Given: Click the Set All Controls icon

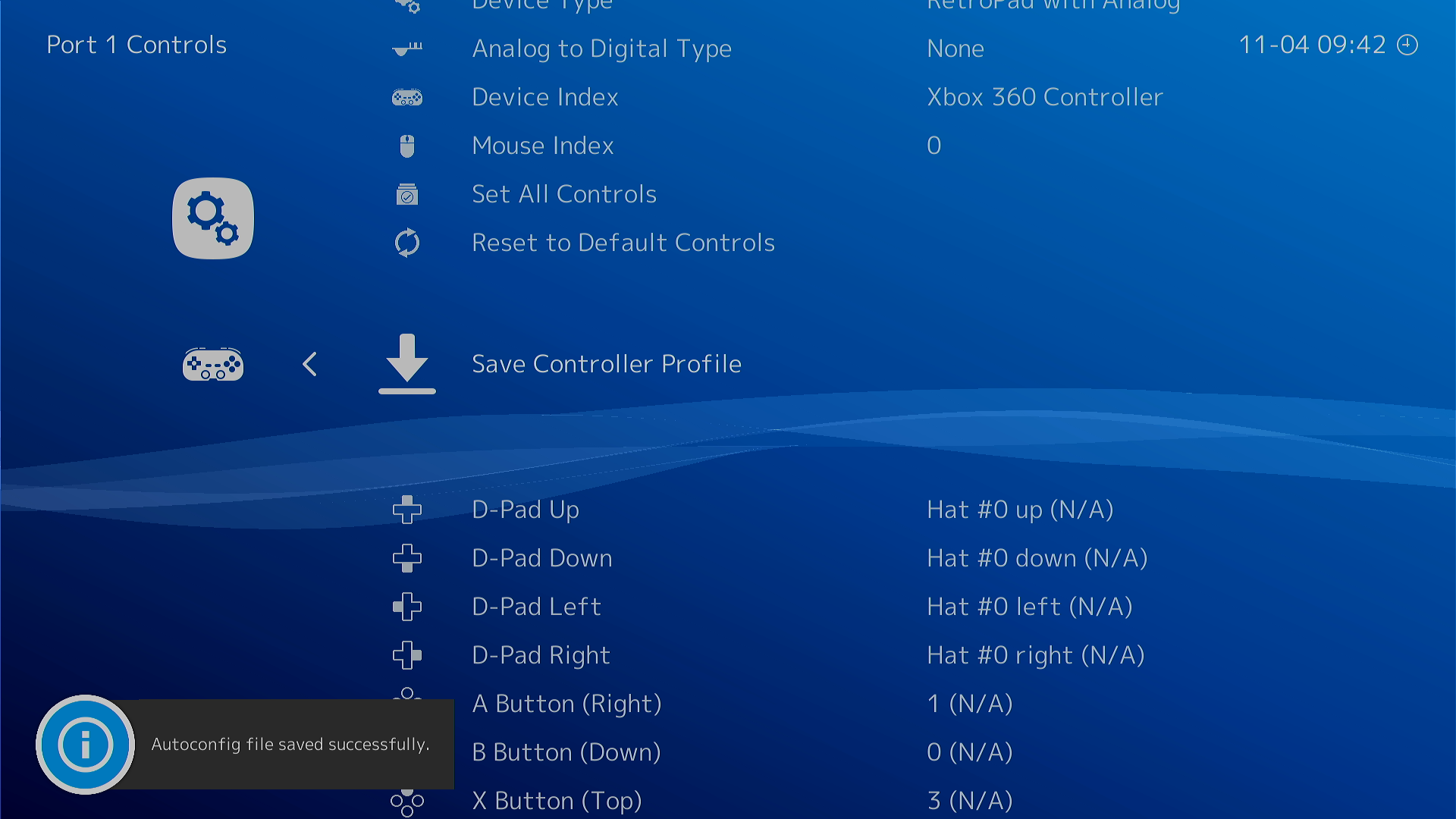Looking at the screenshot, I should tap(406, 195).
